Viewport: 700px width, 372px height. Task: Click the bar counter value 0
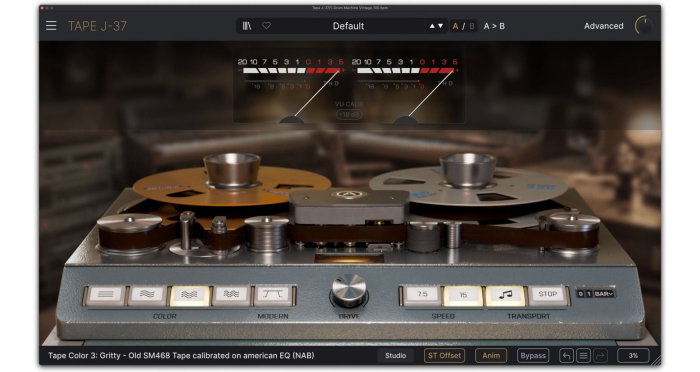580,294
